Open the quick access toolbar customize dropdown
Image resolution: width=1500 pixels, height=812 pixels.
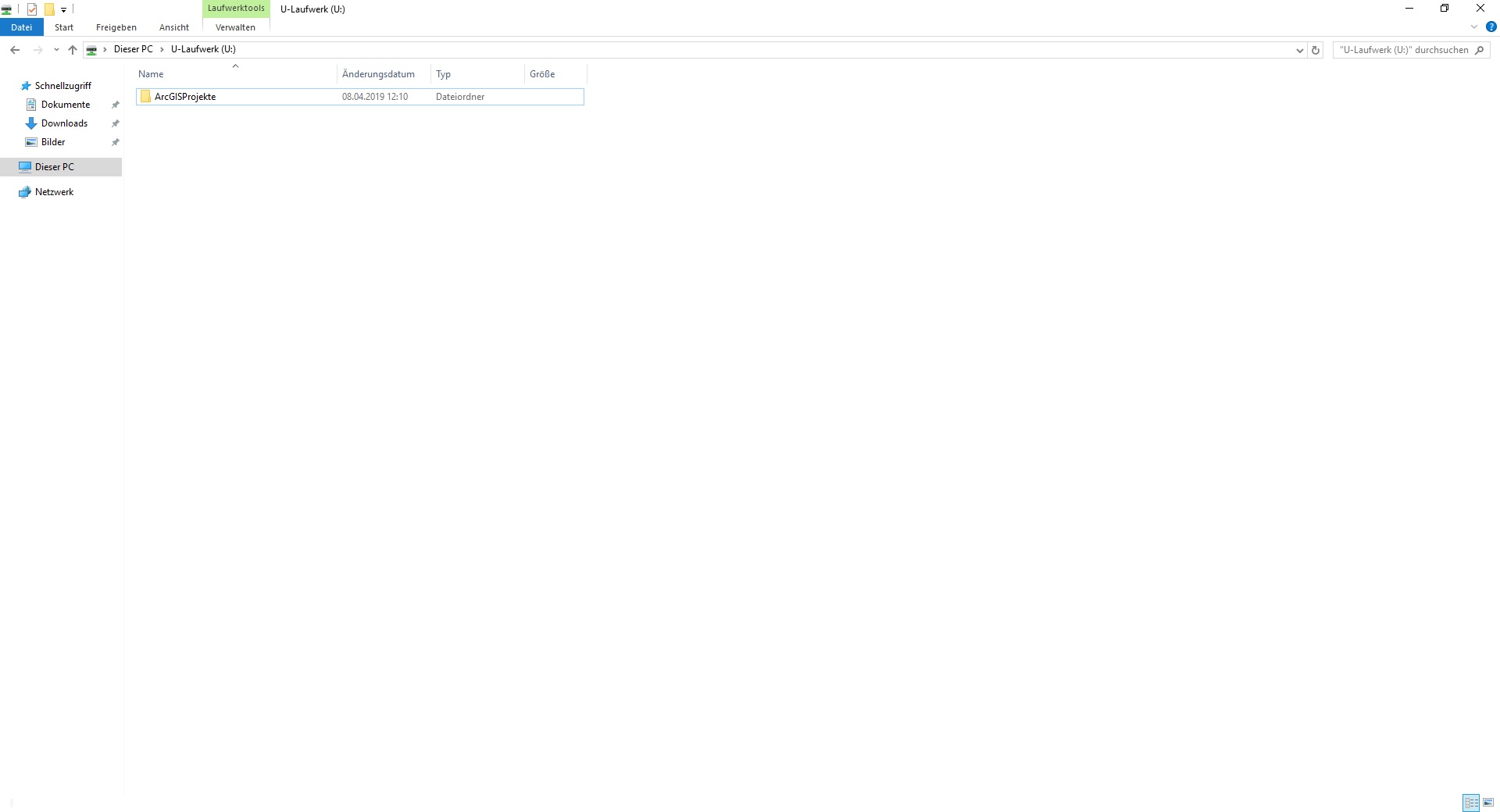tap(64, 10)
